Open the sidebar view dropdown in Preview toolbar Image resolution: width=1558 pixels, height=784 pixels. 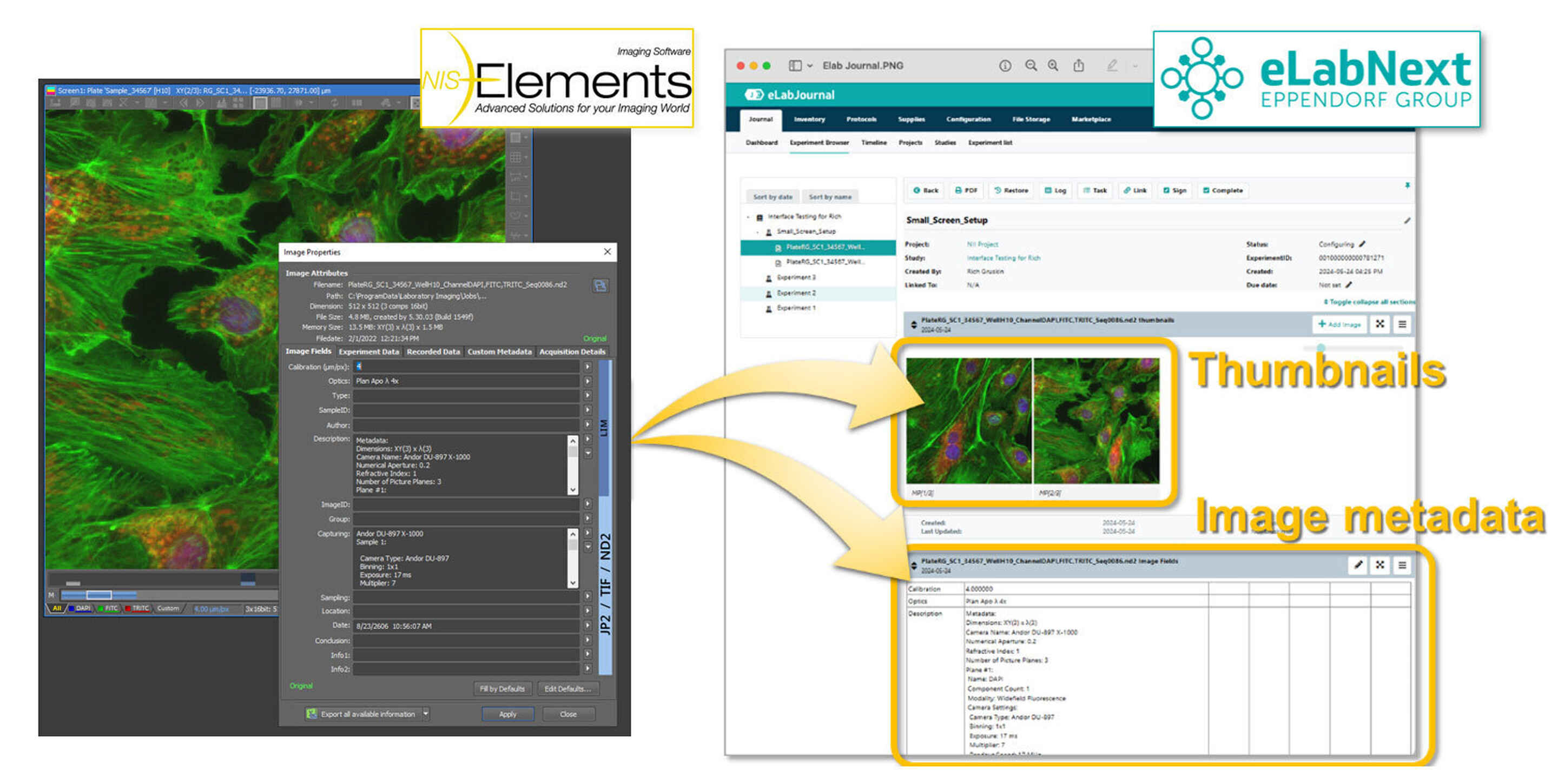click(x=810, y=65)
